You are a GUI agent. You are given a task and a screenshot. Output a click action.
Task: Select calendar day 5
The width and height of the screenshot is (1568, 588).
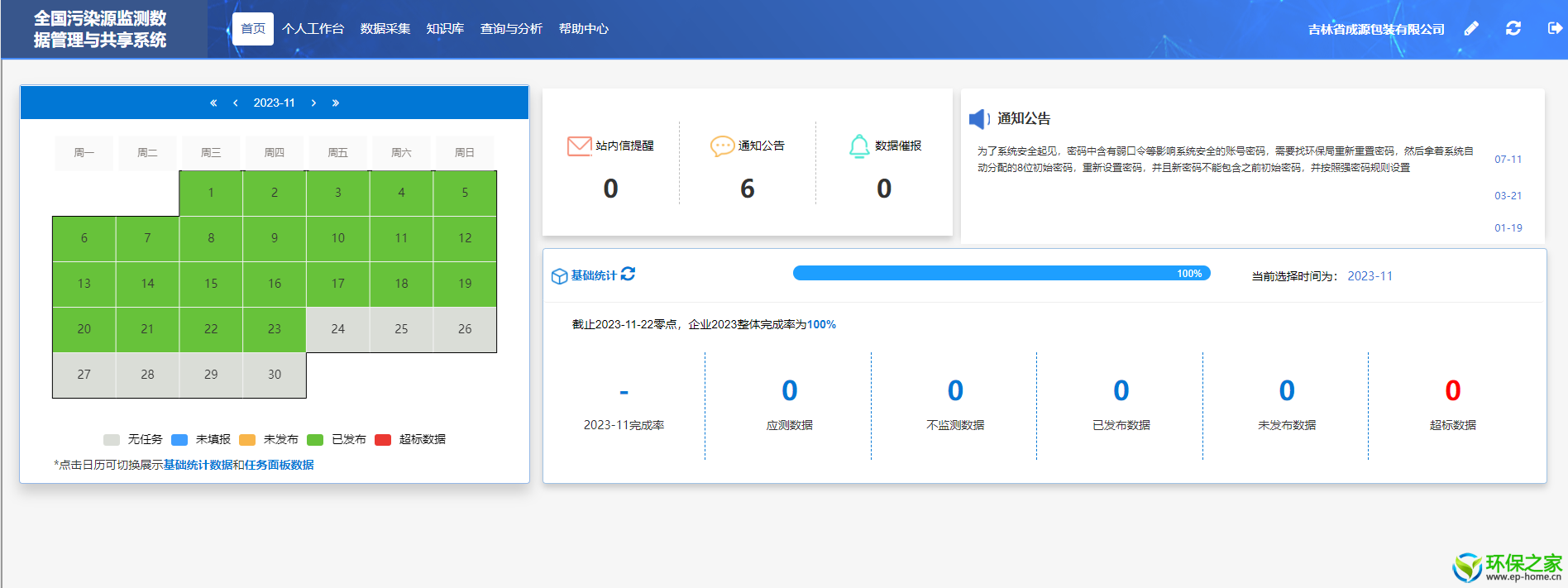(x=465, y=194)
